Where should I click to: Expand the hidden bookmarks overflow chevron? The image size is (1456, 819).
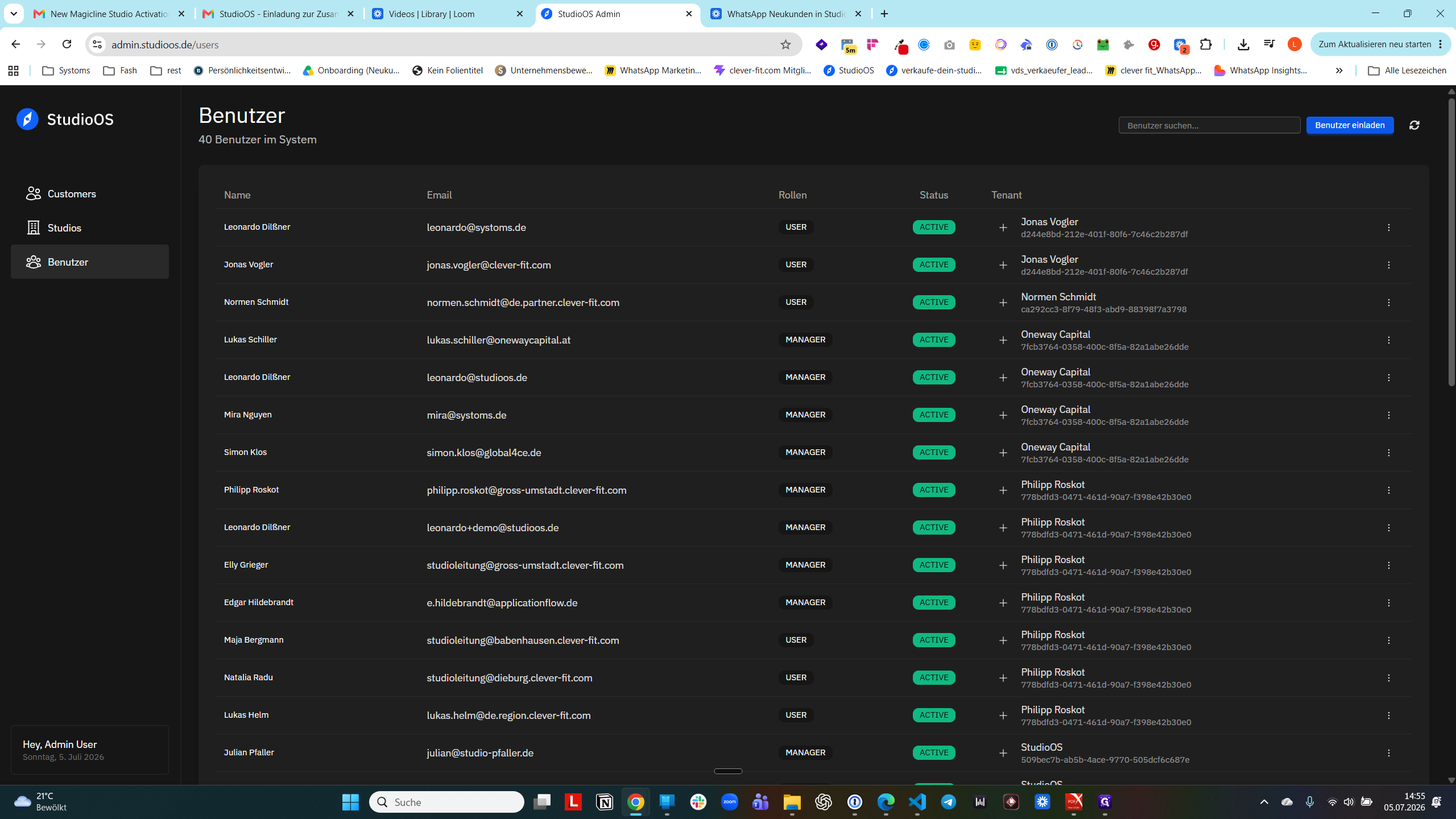click(1339, 71)
